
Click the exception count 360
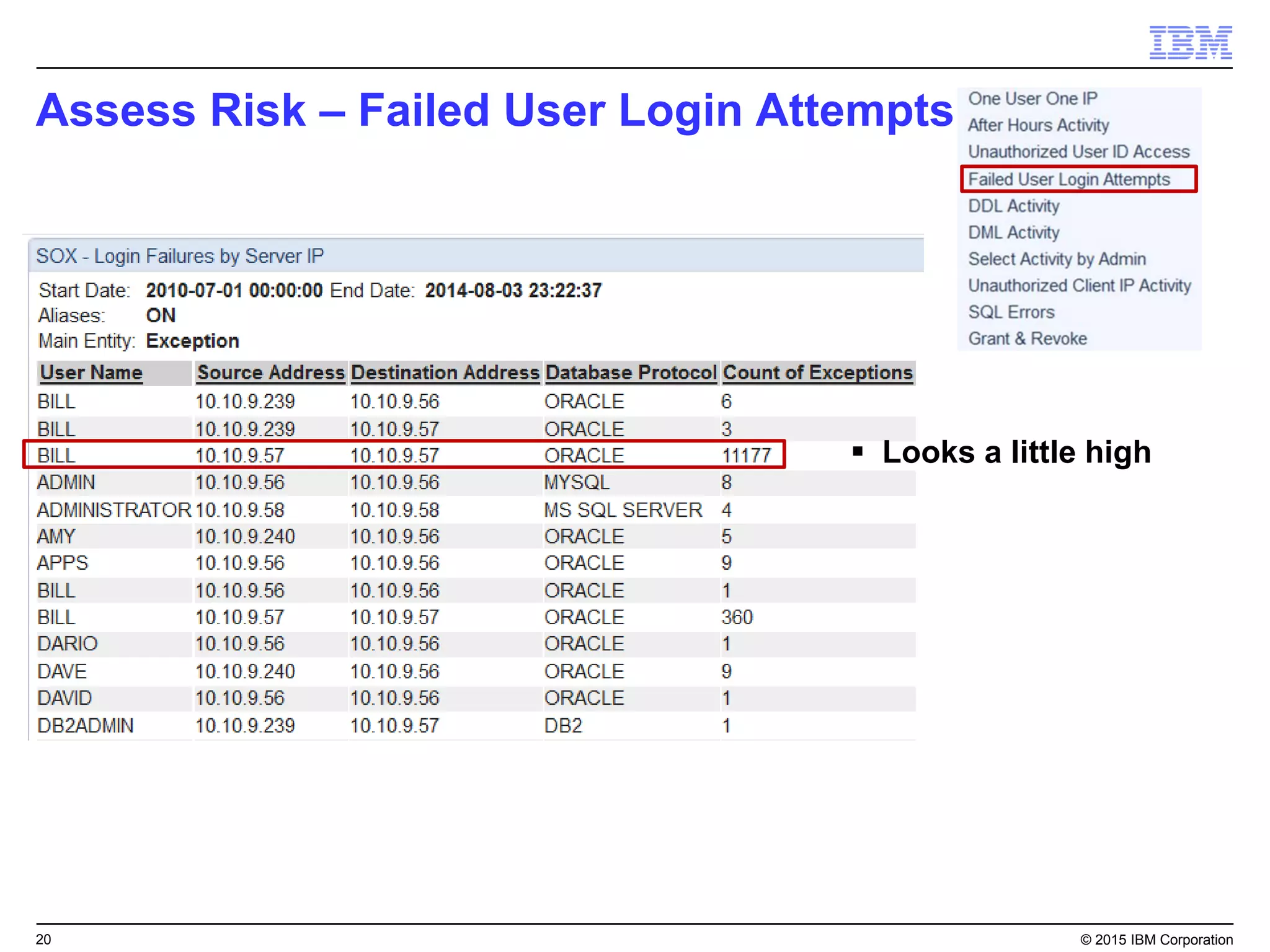tap(737, 617)
